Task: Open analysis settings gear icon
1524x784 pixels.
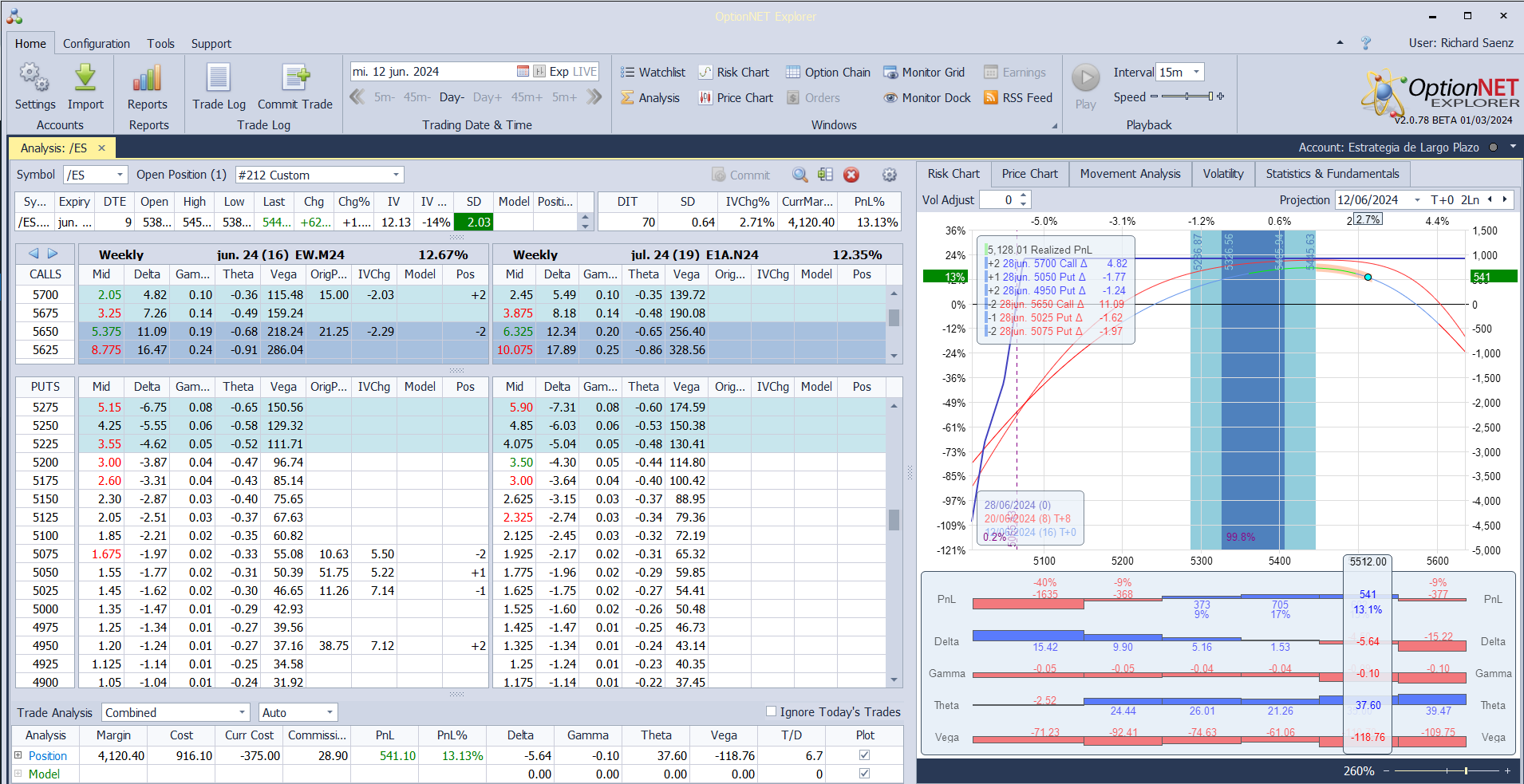Action: (x=890, y=175)
